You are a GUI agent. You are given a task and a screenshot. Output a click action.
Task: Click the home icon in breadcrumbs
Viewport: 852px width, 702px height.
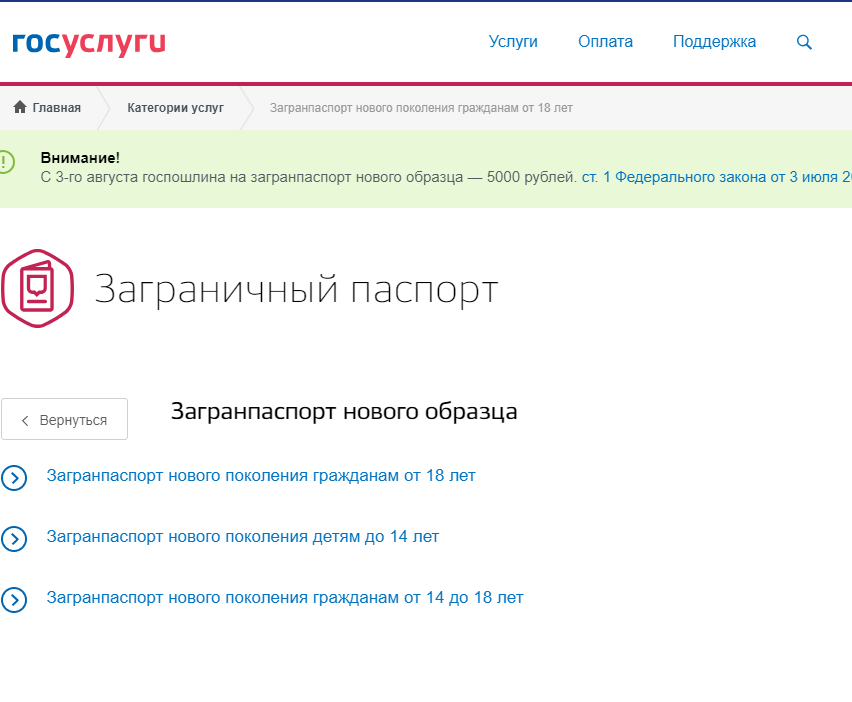tap(20, 107)
